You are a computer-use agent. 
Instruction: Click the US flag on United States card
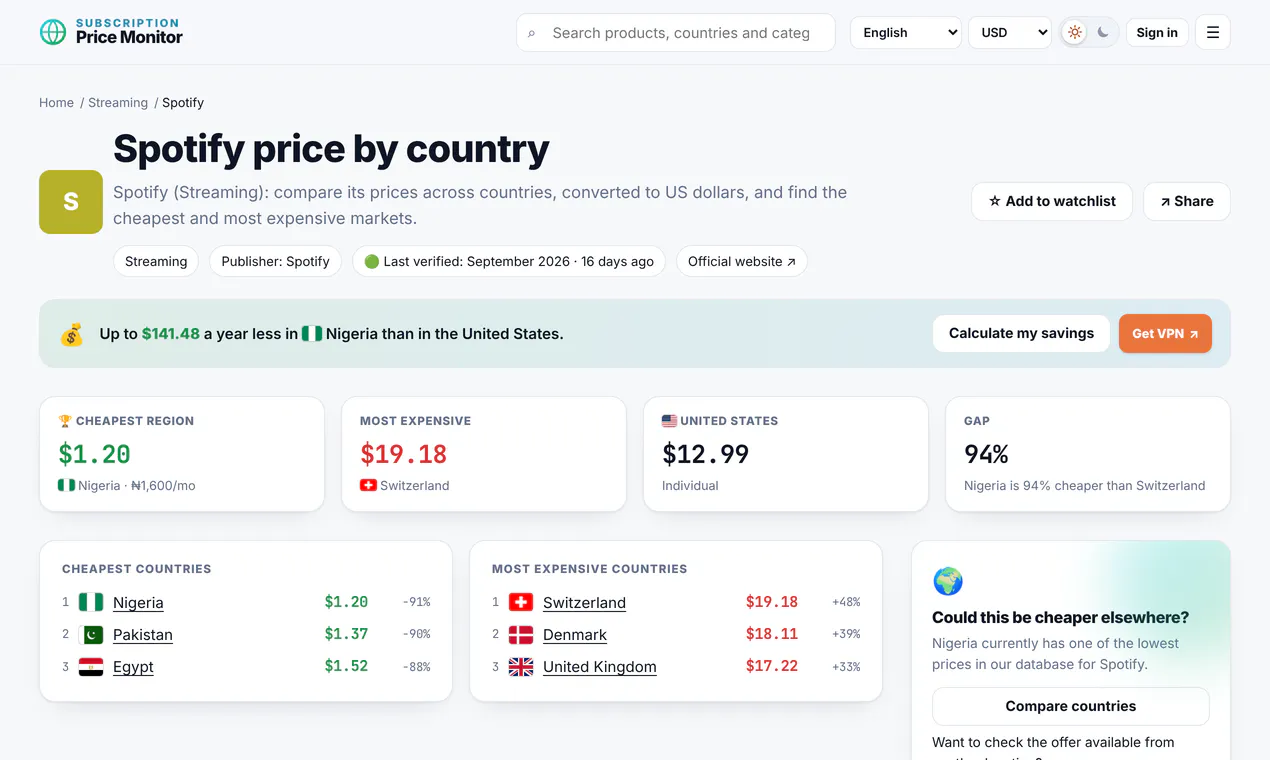(669, 421)
